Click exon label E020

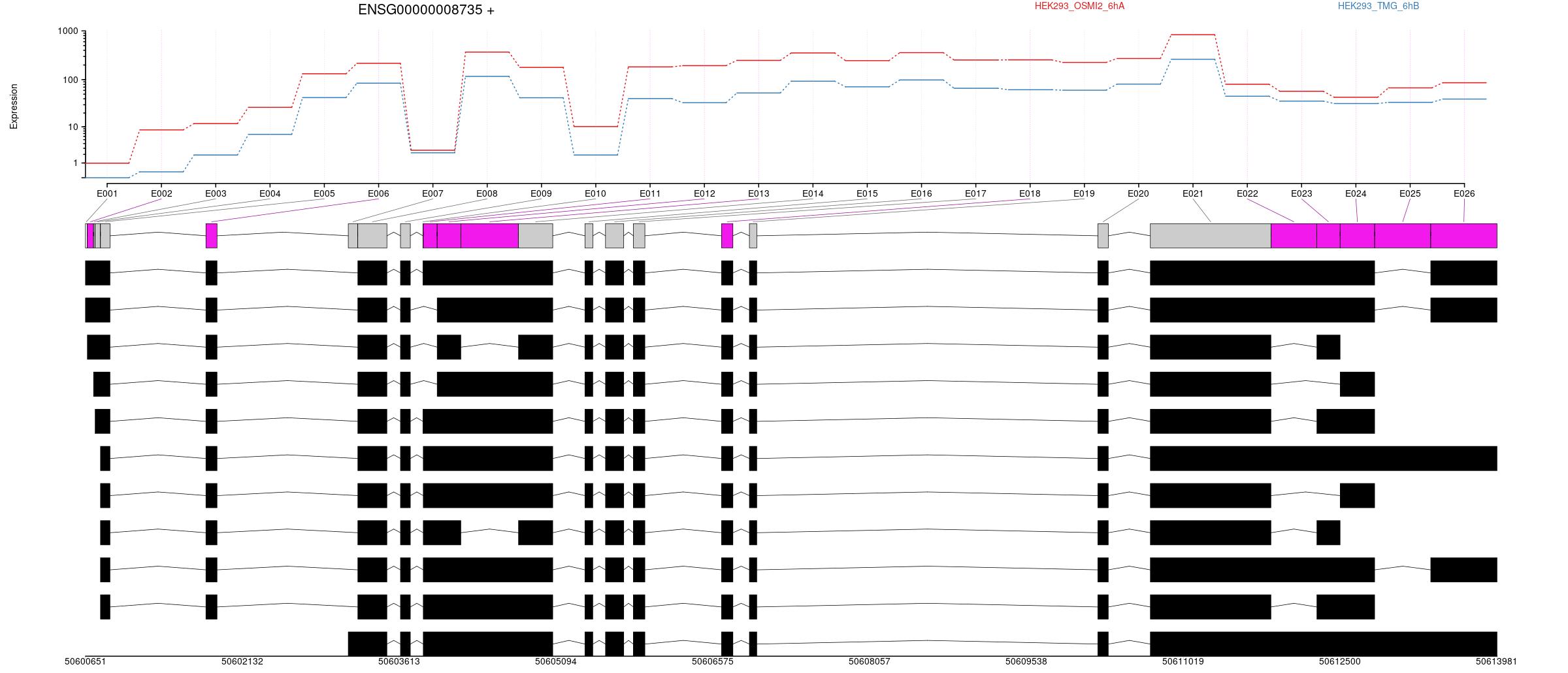click(1138, 193)
